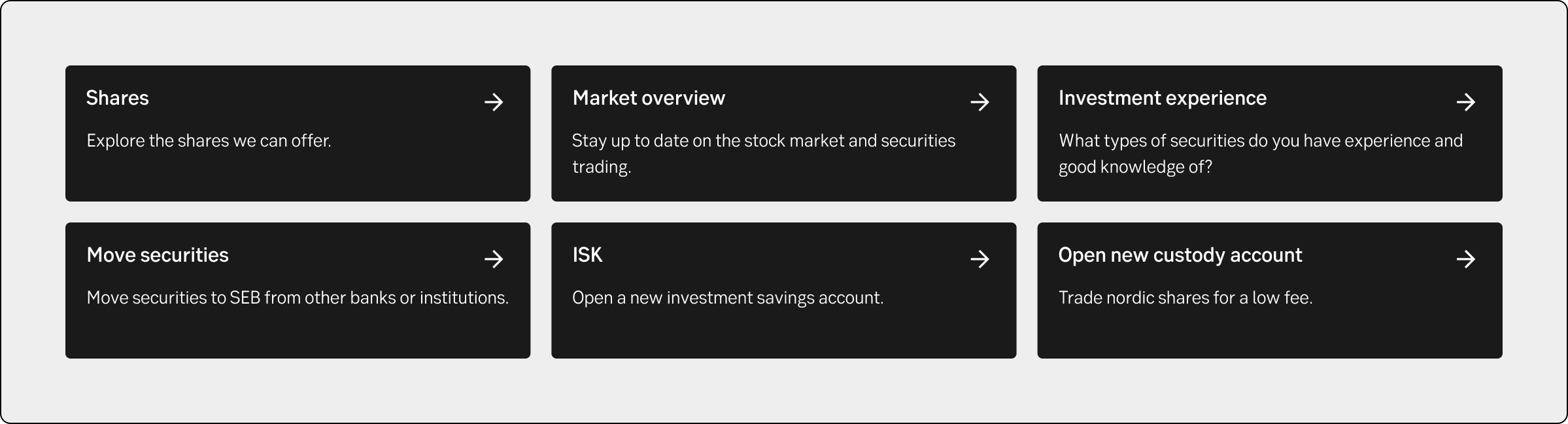Click empty bottom area of the Shares card
Viewport: 1568px width, 424px height.
(x=298, y=180)
